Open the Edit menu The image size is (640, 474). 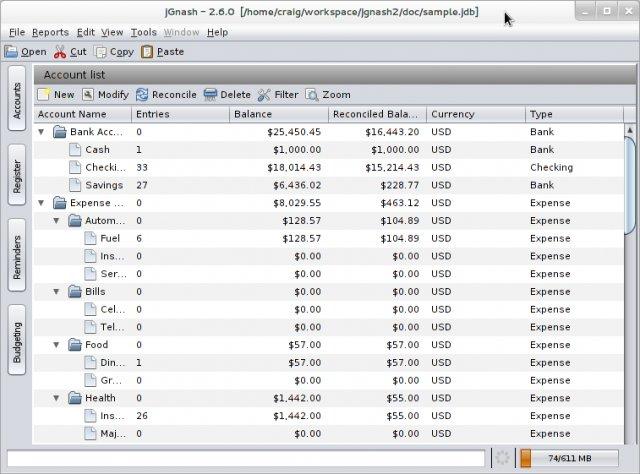coord(86,32)
